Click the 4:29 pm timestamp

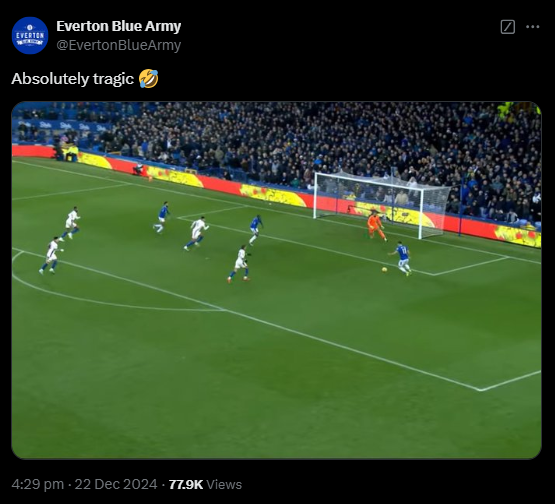click(x=38, y=484)
